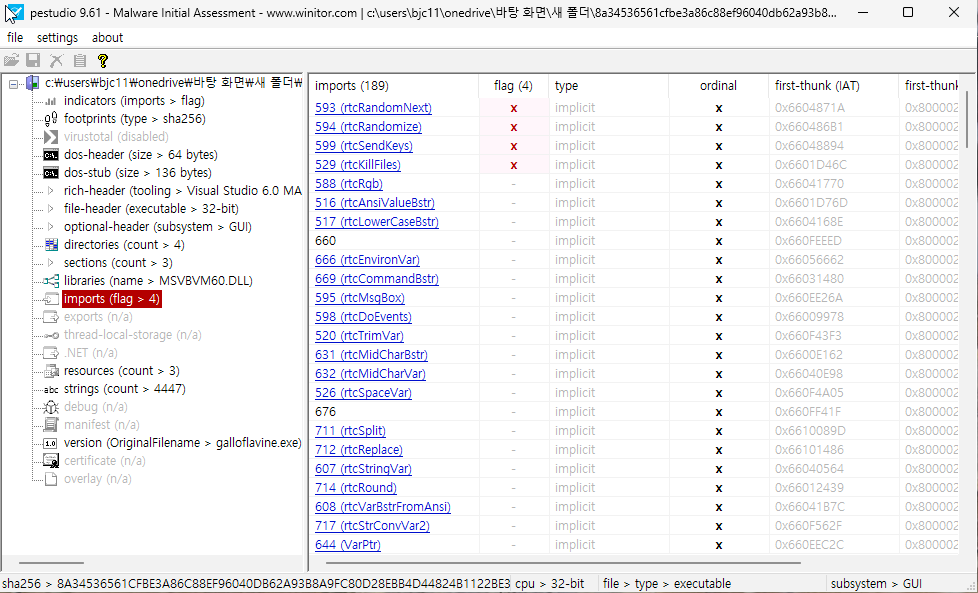The height and width of the screenshot is (593, 978).
Task: Collapse the root file tree node
Action: [14, 83]
